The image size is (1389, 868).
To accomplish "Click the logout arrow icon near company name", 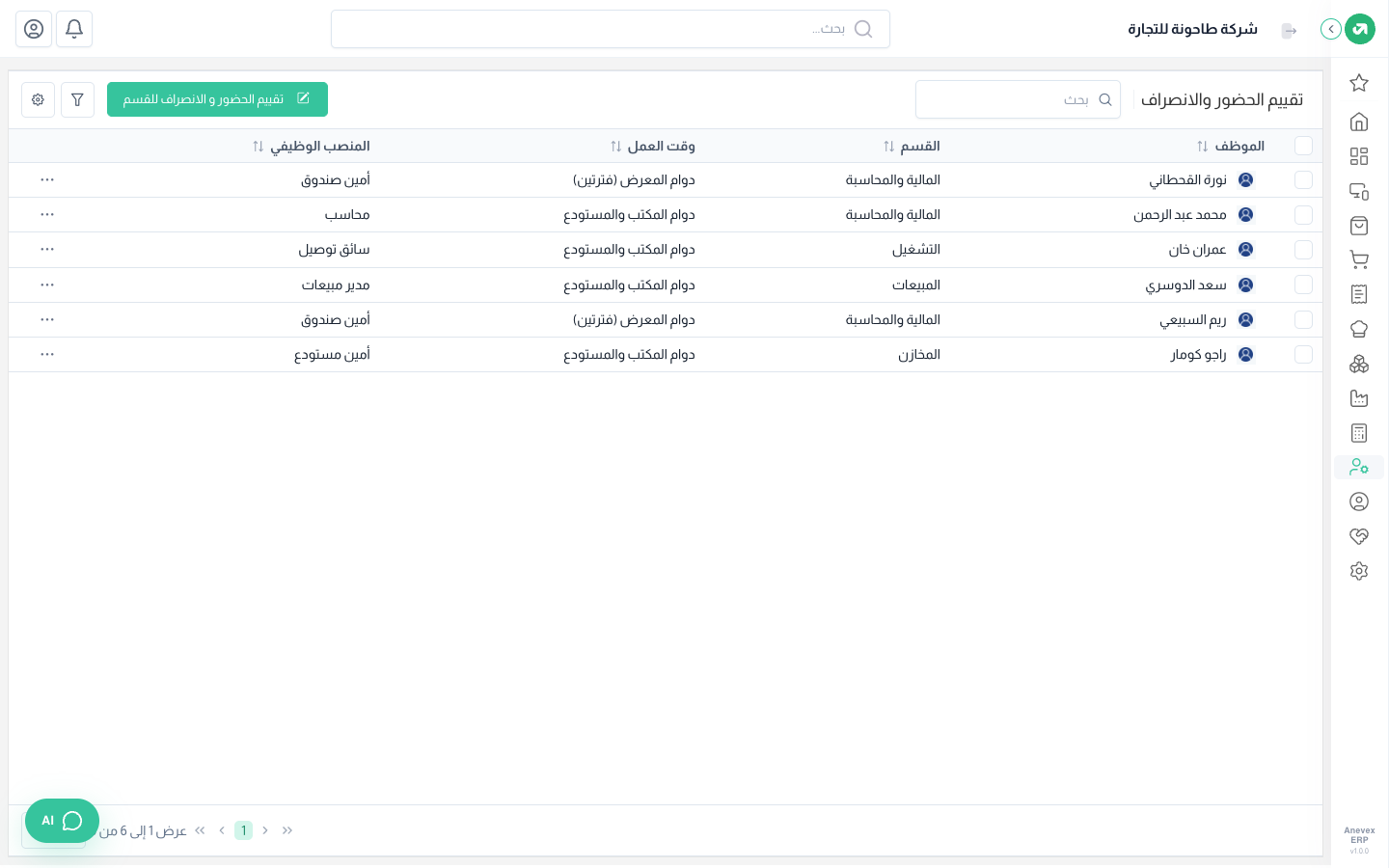I will click(x=1290, y=31).
